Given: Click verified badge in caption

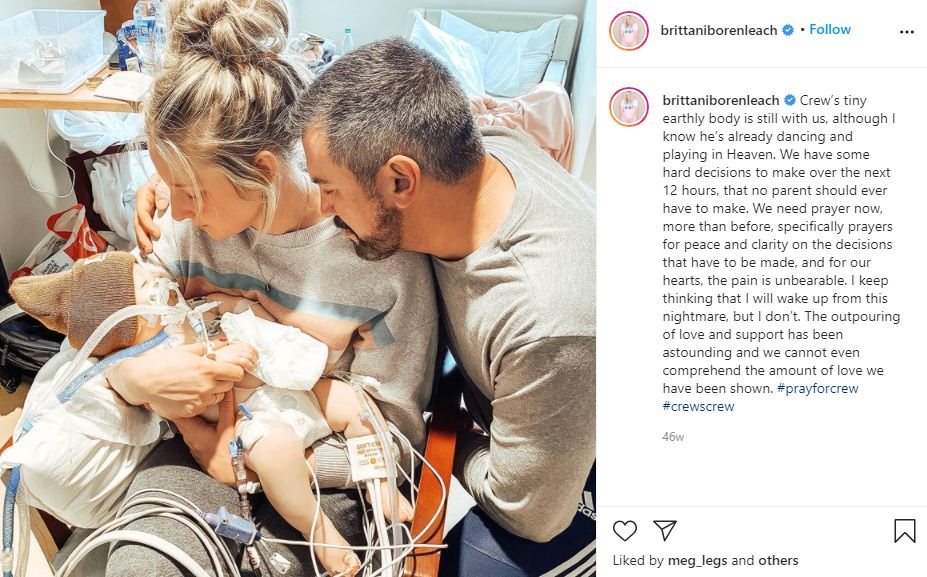Looking at the screenshot, I should [789, 101].
